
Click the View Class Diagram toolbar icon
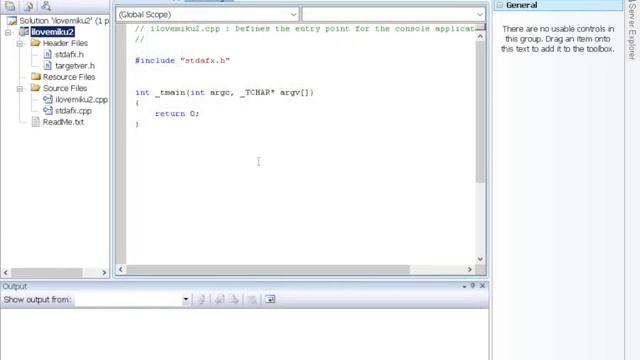pos(46,6)
